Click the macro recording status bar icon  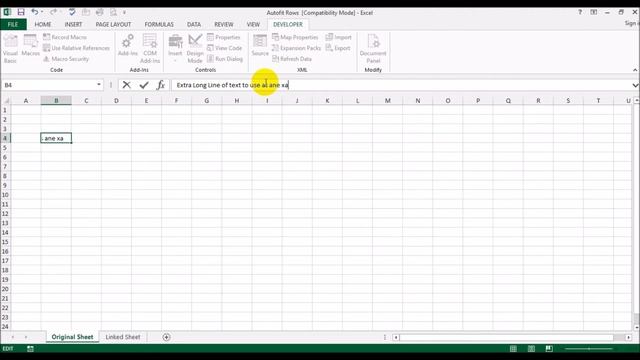tap(30, 349)
